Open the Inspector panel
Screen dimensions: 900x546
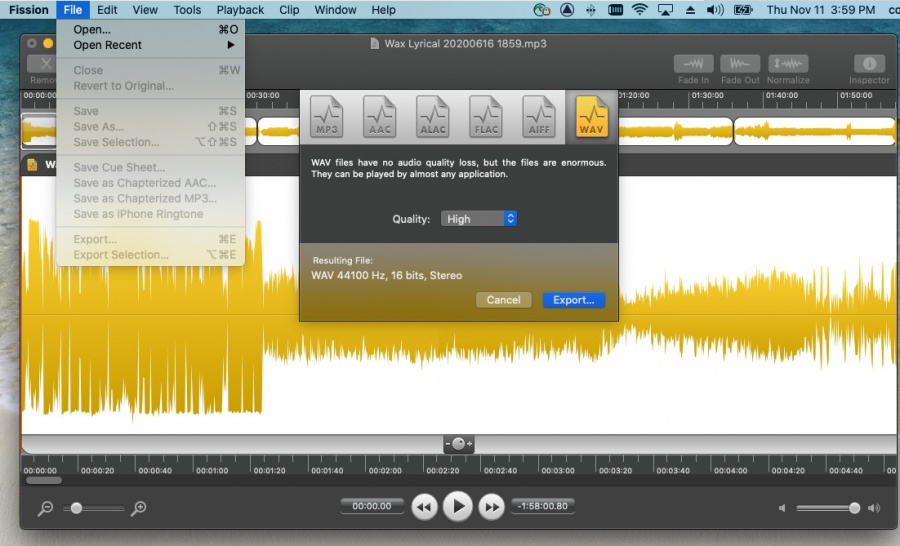[869, 64]
